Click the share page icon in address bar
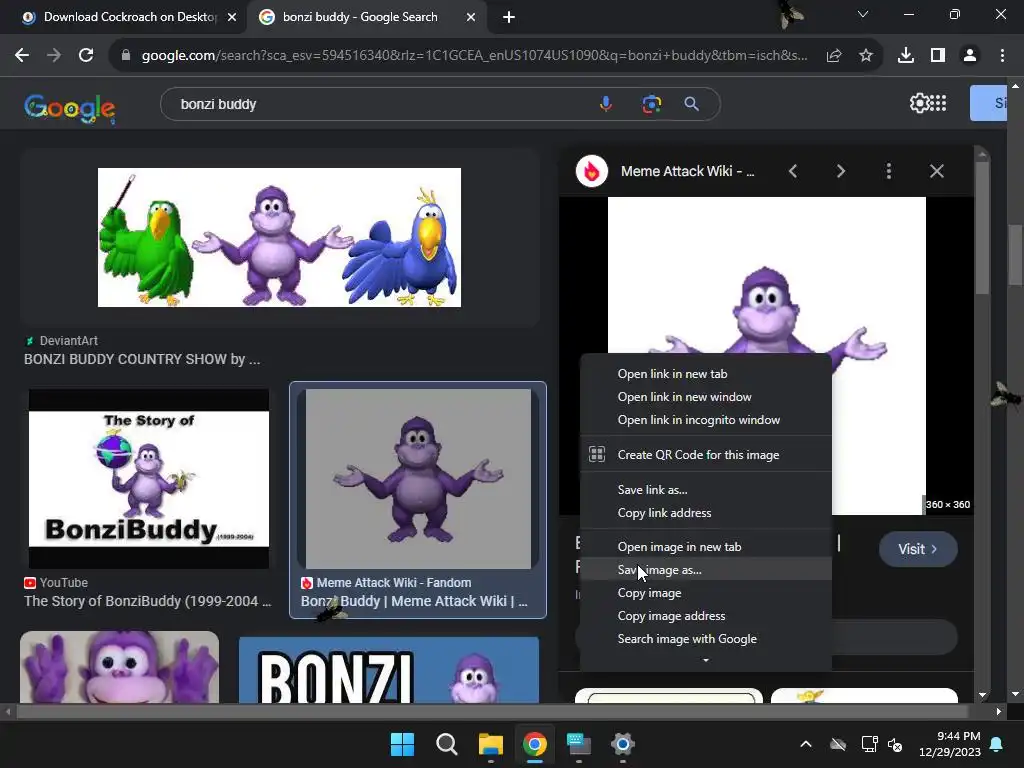Image resolution: width=1024 pixels, height=768 pixels. click(834, 56)
